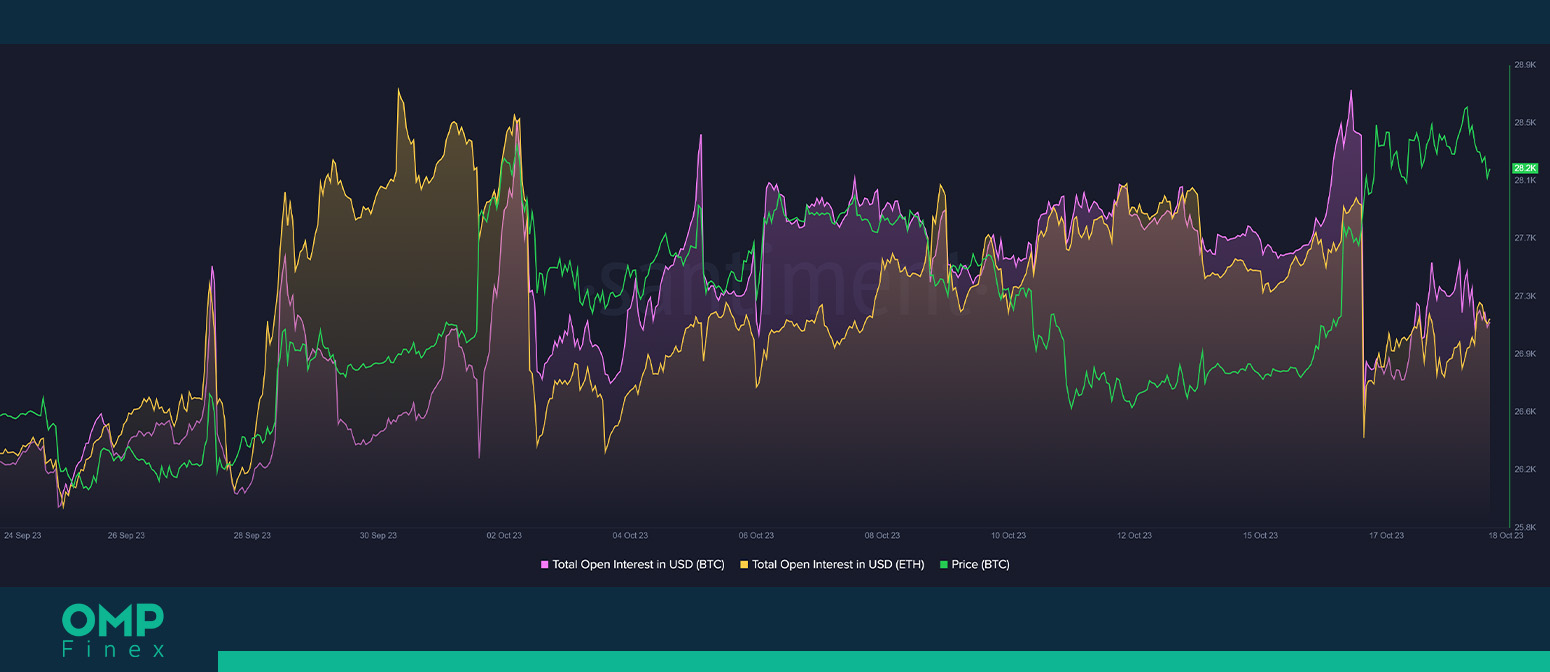This screenshot has height=672, width=1550.
Task: Click the yellow ETH open interest legend swatch
Action: pos(744,565)
